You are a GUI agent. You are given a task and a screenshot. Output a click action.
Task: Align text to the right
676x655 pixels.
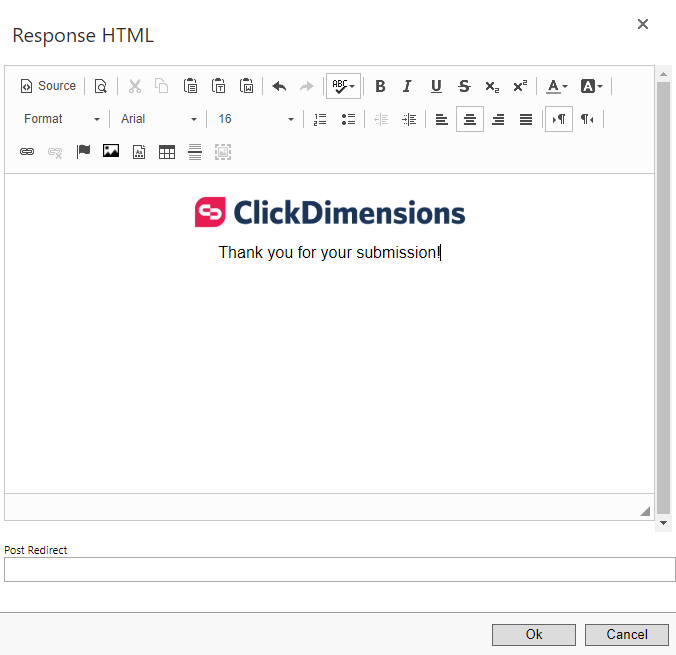click(x=498, y=119)
